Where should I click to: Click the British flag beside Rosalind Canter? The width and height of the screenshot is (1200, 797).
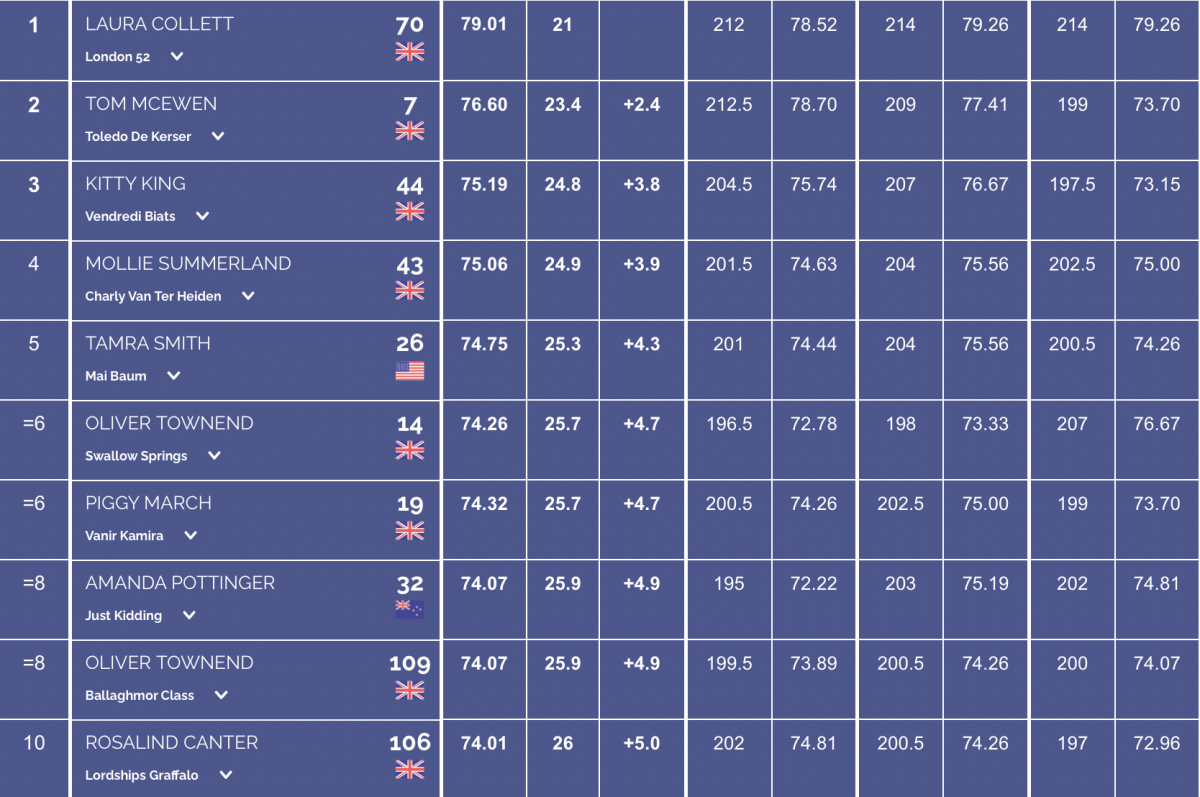point(409,769)
